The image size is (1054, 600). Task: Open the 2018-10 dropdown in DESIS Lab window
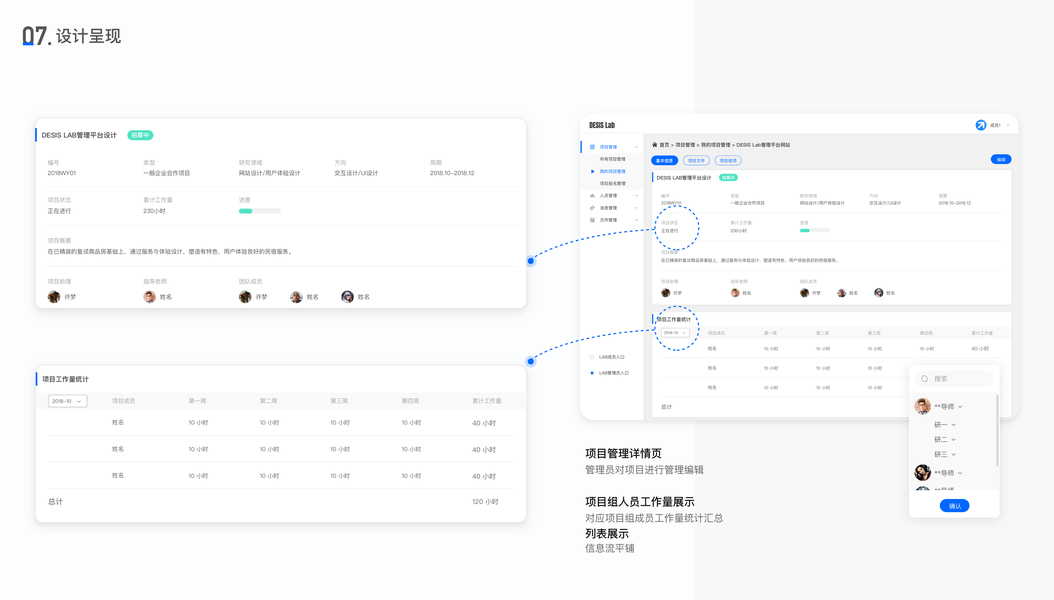click(x=675, y=333)
